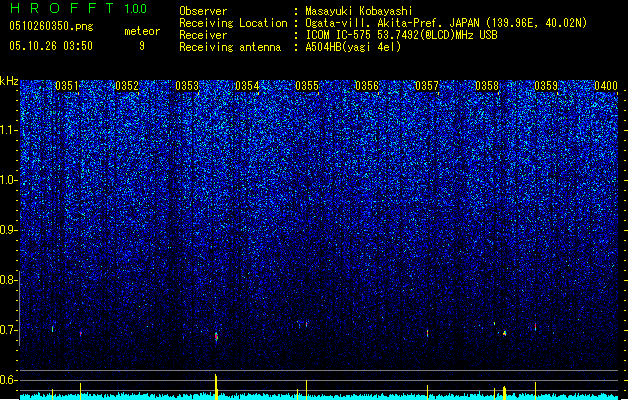
Task: Click the strong meteor echo below the 0353 marker
Action: [216, 336]
